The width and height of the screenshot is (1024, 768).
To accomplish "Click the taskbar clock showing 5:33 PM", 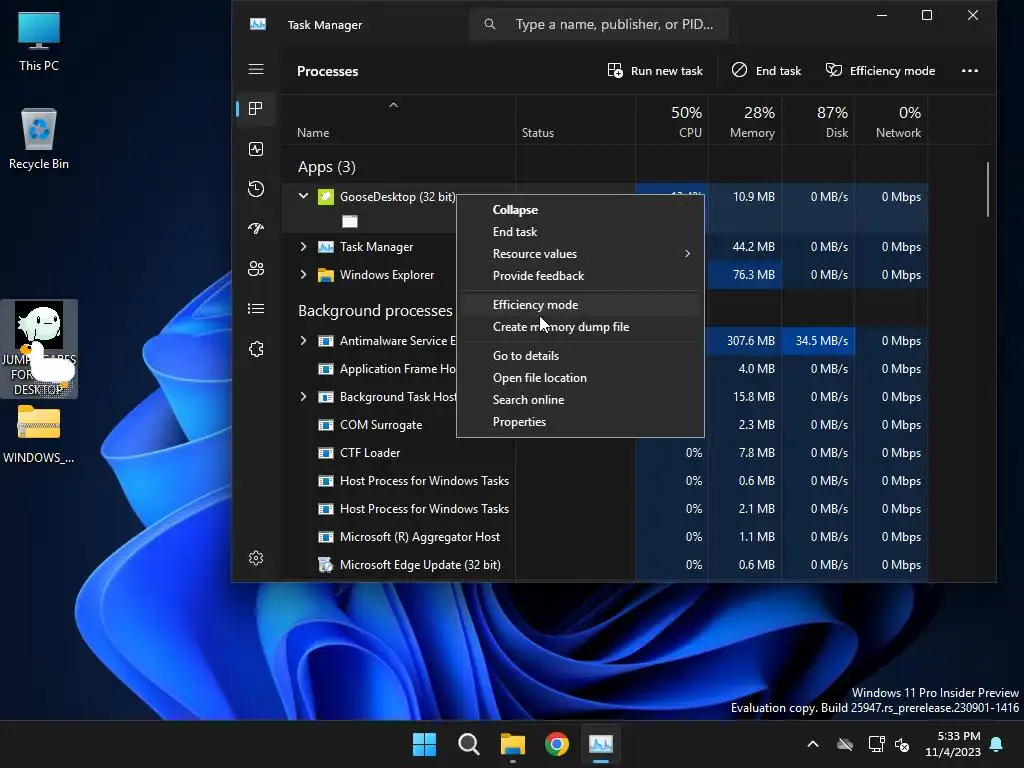I will point(953,744).
